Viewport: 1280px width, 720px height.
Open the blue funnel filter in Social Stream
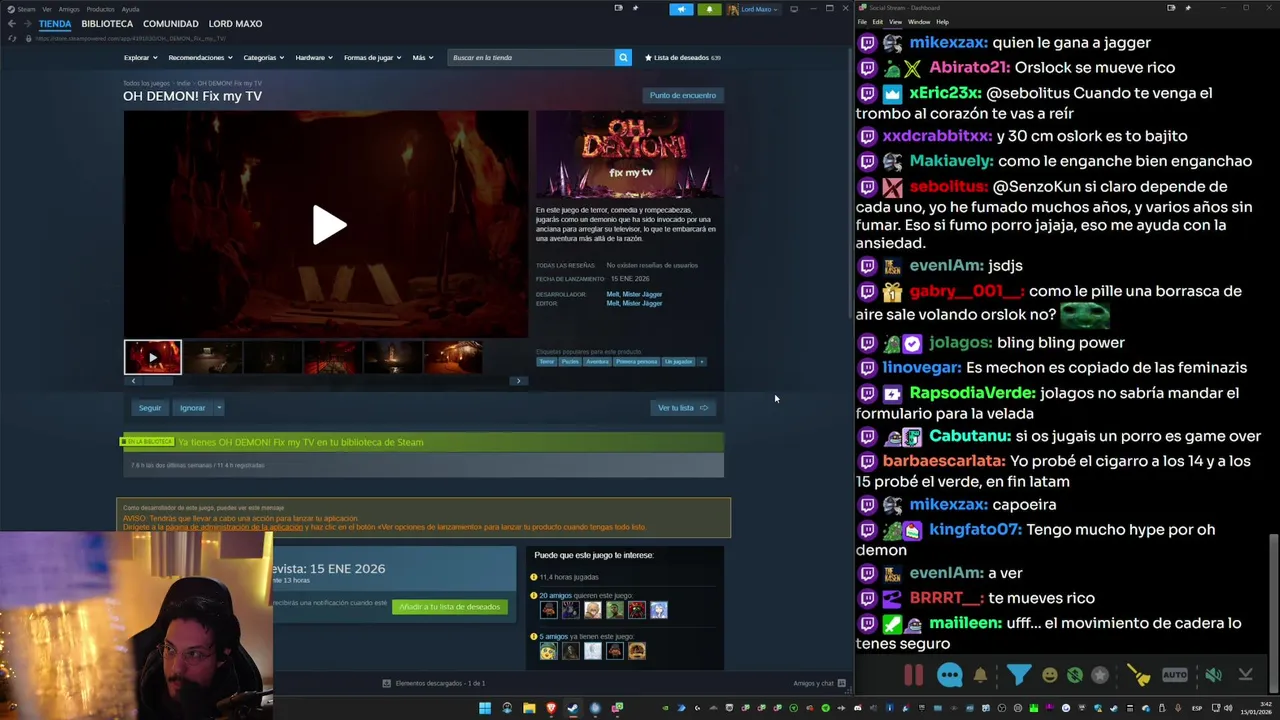[1018, 675]
